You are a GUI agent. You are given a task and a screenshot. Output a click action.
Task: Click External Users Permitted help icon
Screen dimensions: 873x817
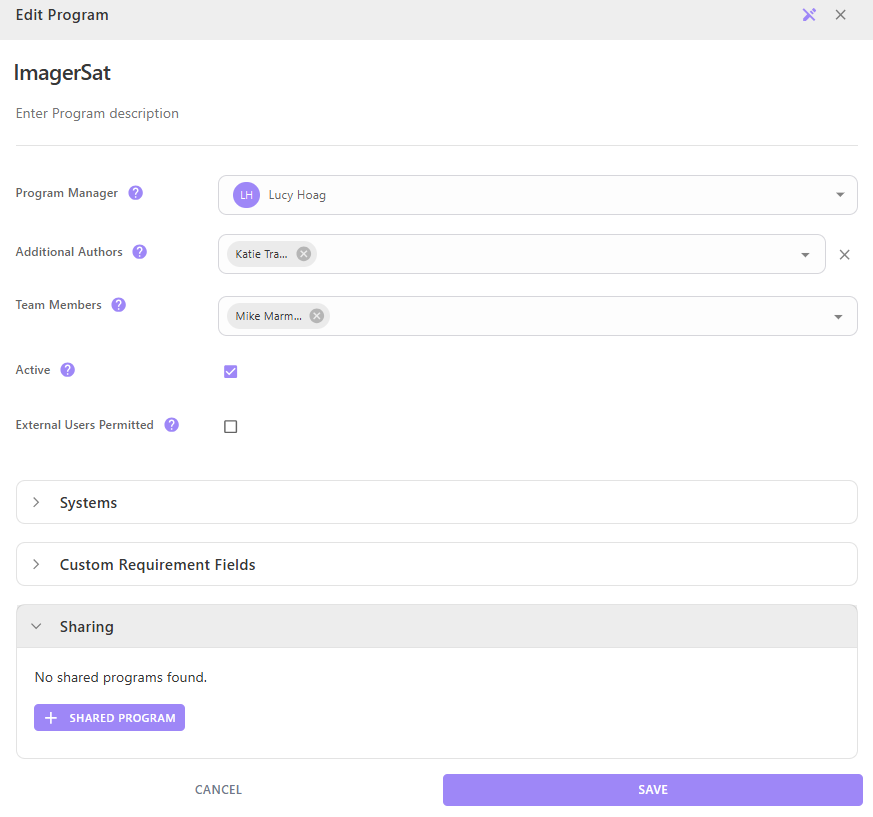[x=171, y=425]
